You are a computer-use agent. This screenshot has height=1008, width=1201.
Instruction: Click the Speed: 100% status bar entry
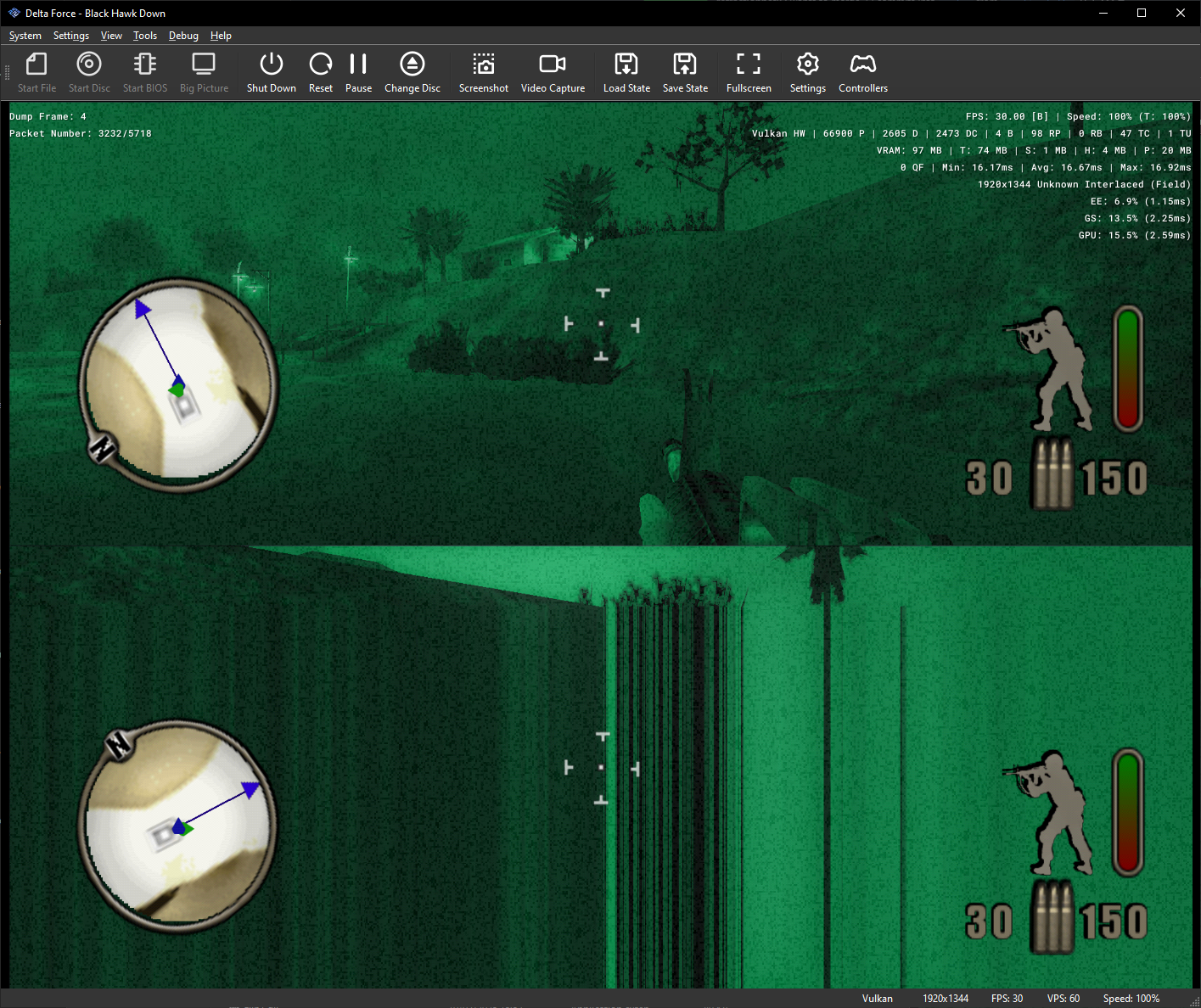coord(1131,999)
